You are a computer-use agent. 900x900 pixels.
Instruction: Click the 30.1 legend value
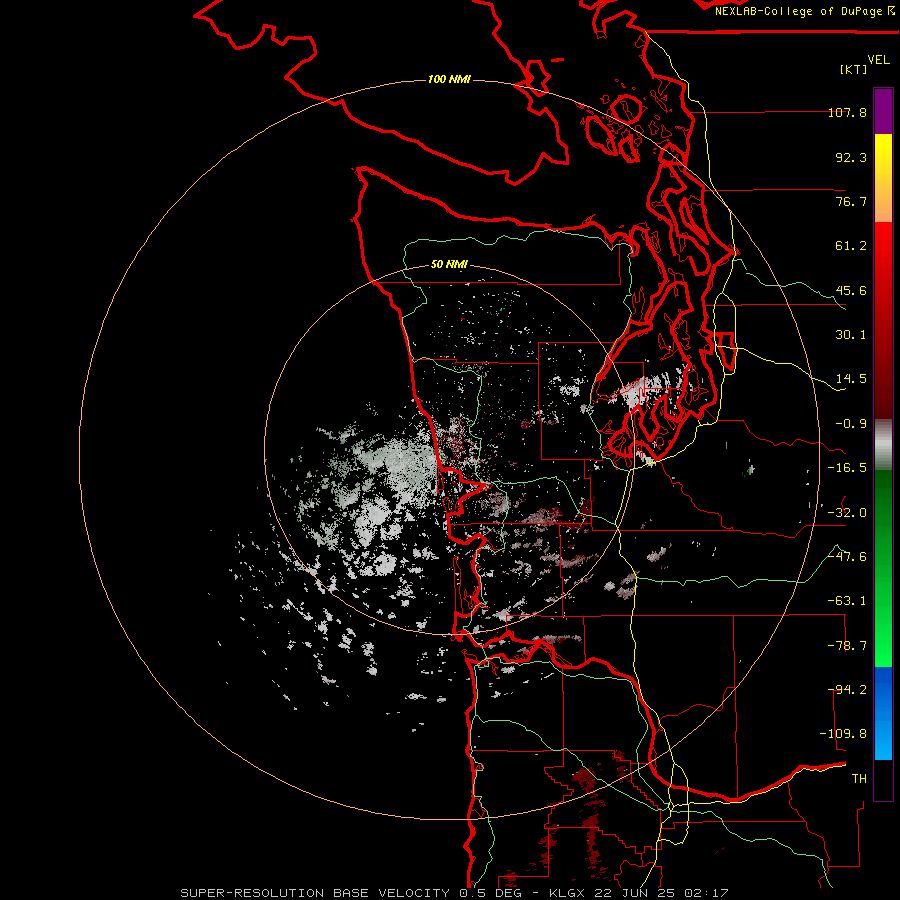click(x=851, y=335)
